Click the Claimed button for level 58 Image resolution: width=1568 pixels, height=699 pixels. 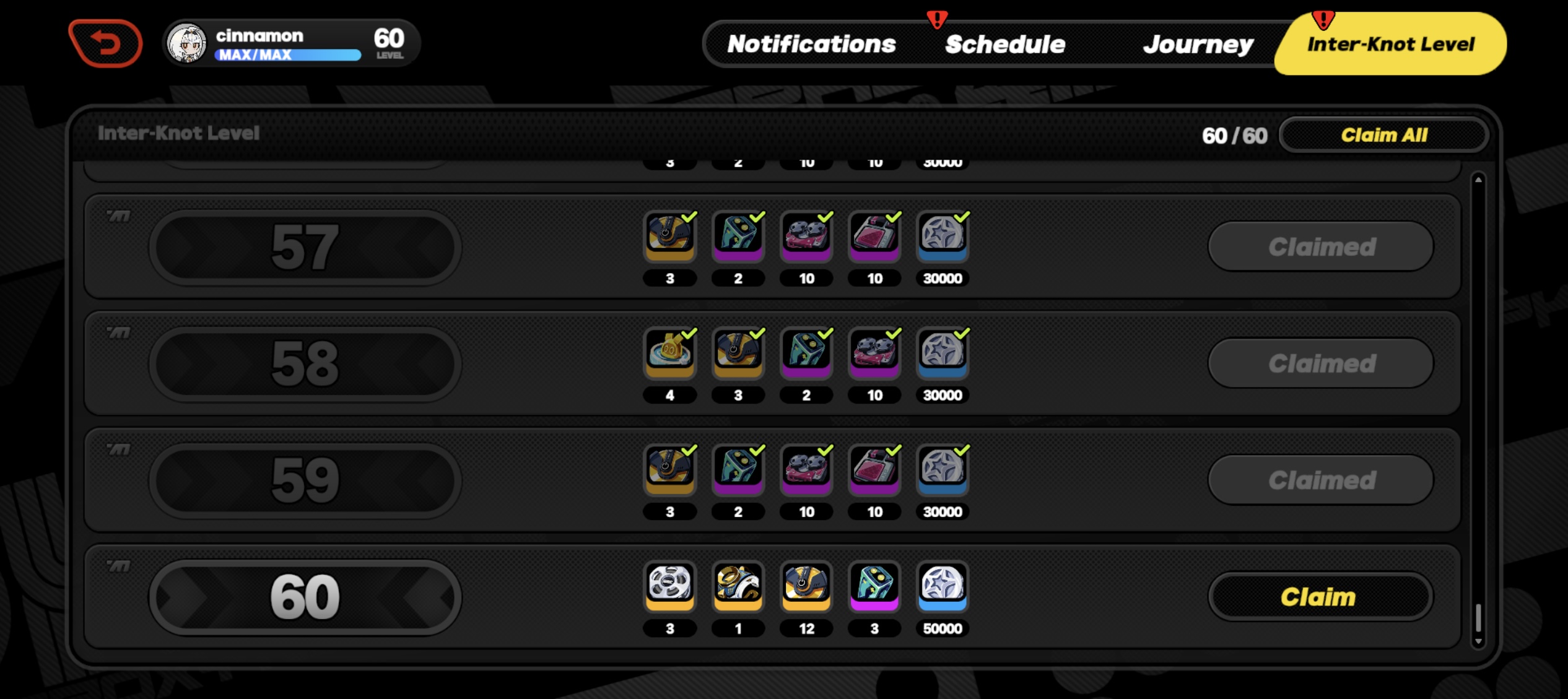(x=1320, y=363)
